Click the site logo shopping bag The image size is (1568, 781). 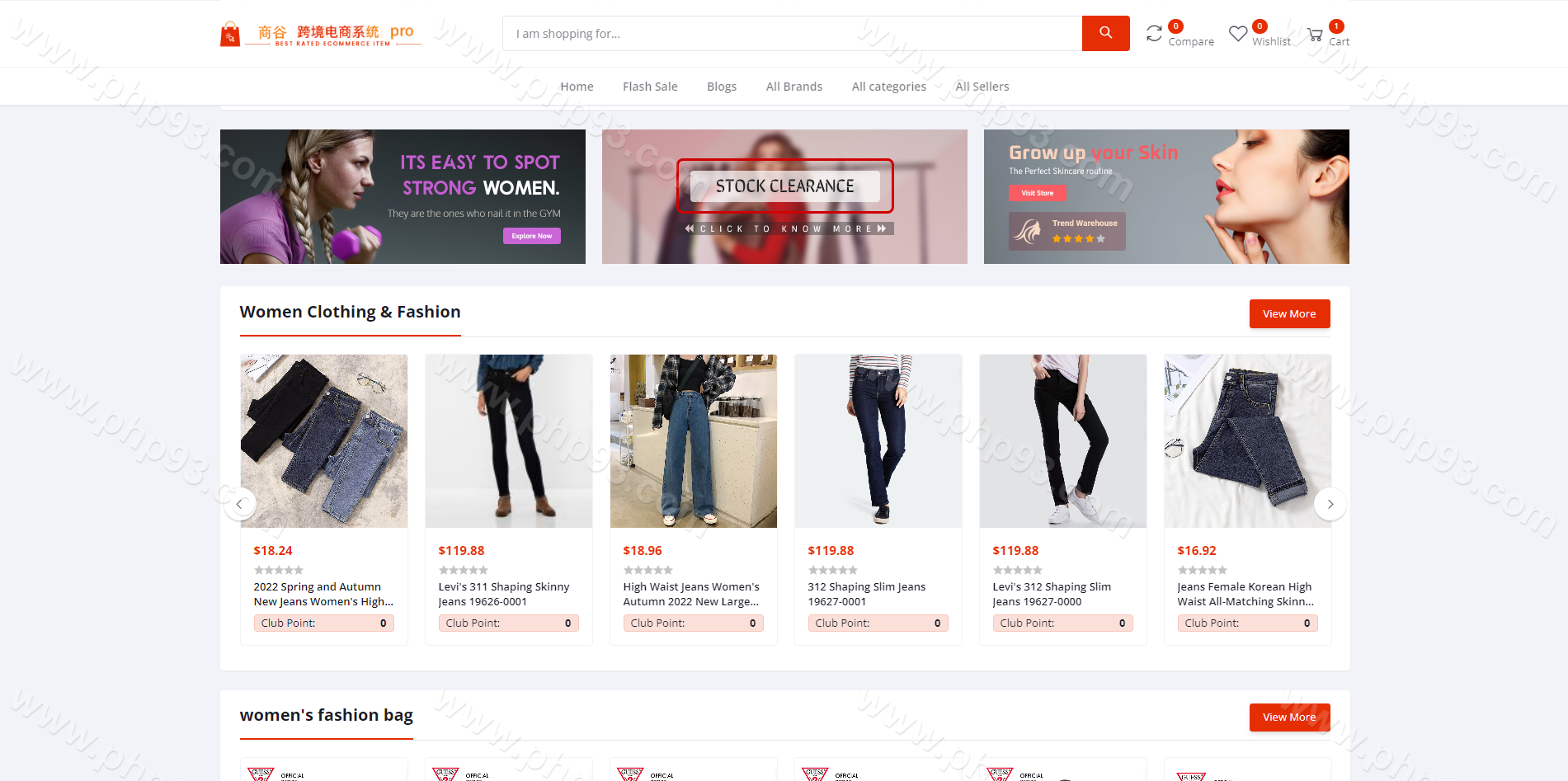pos(230,35)
